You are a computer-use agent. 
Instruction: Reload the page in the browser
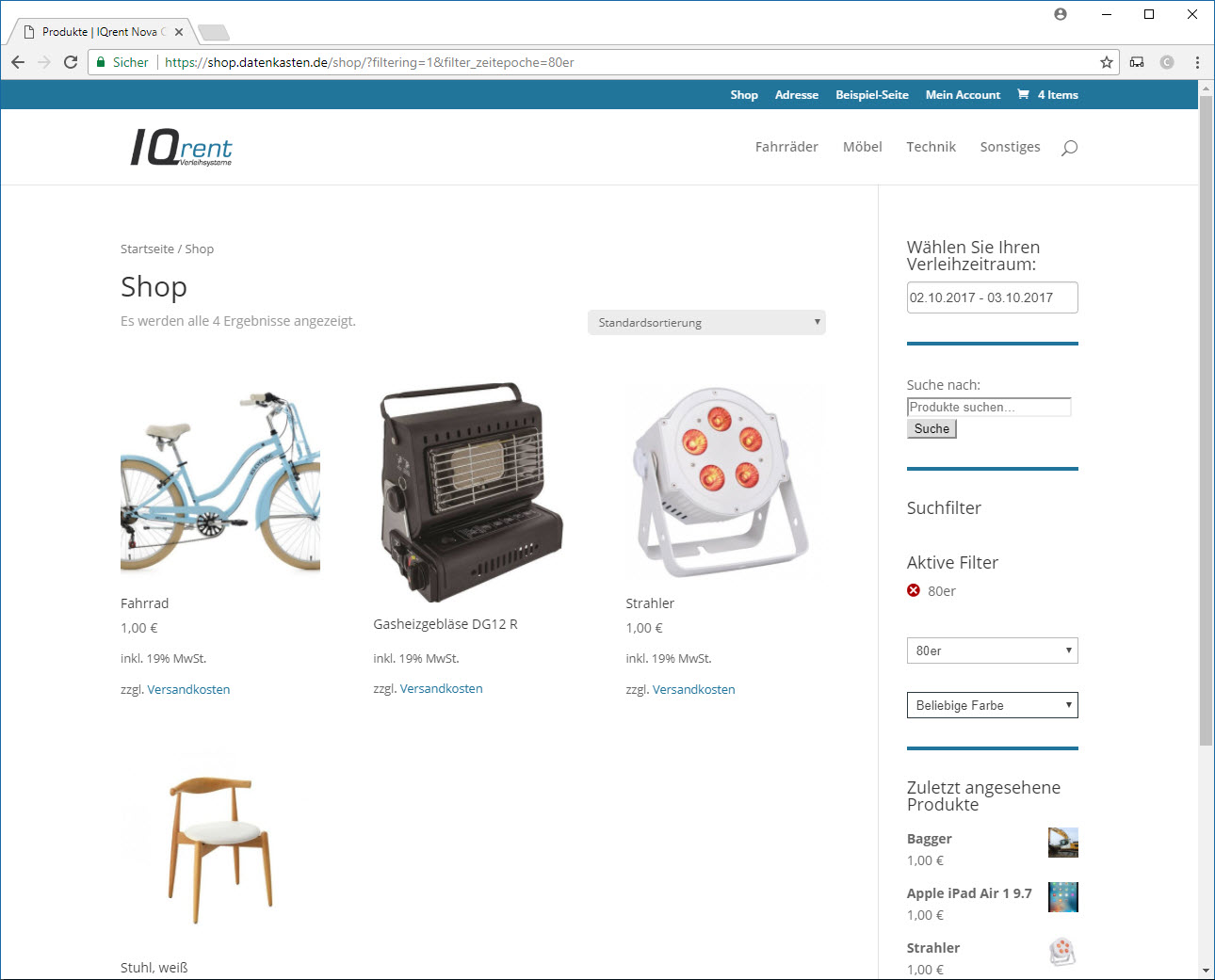[71, 62]
